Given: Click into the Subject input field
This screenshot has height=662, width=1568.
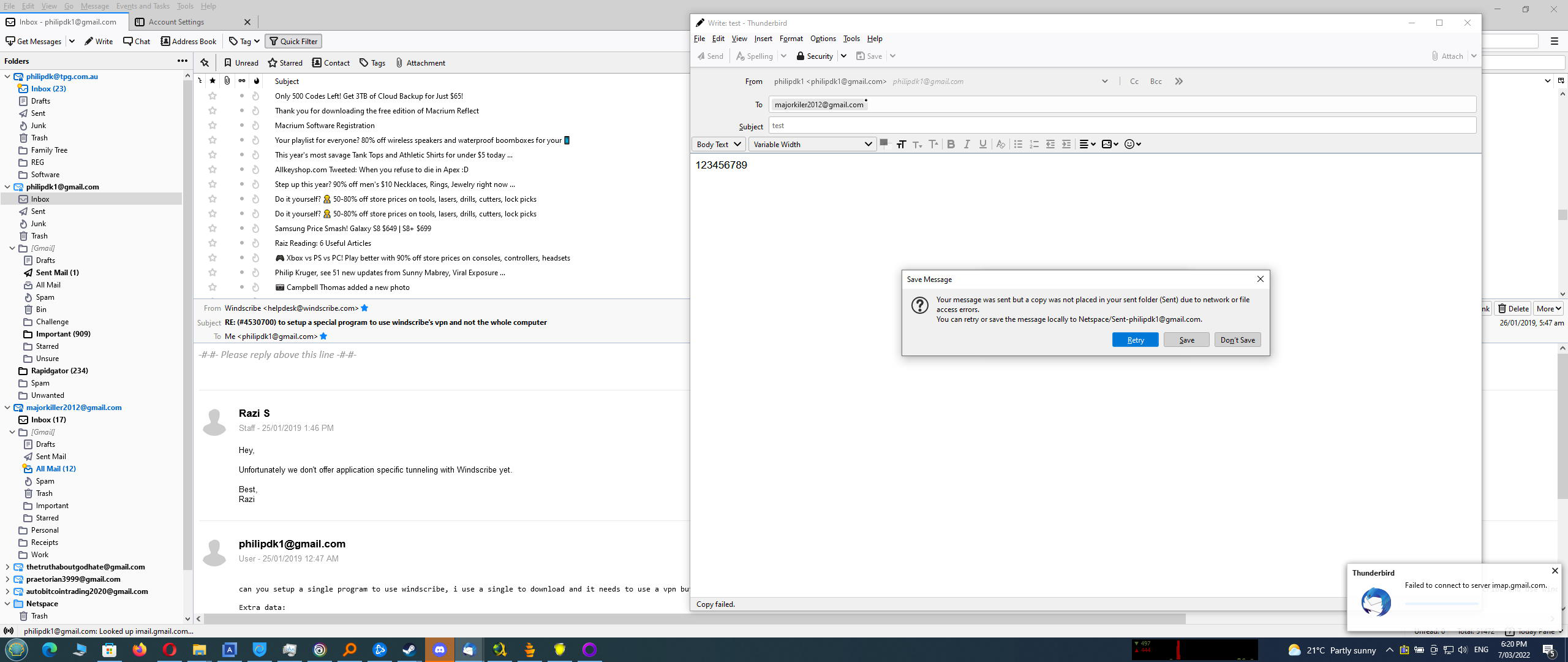Looking at the screenshot, I should click(x=1121, y=126).
